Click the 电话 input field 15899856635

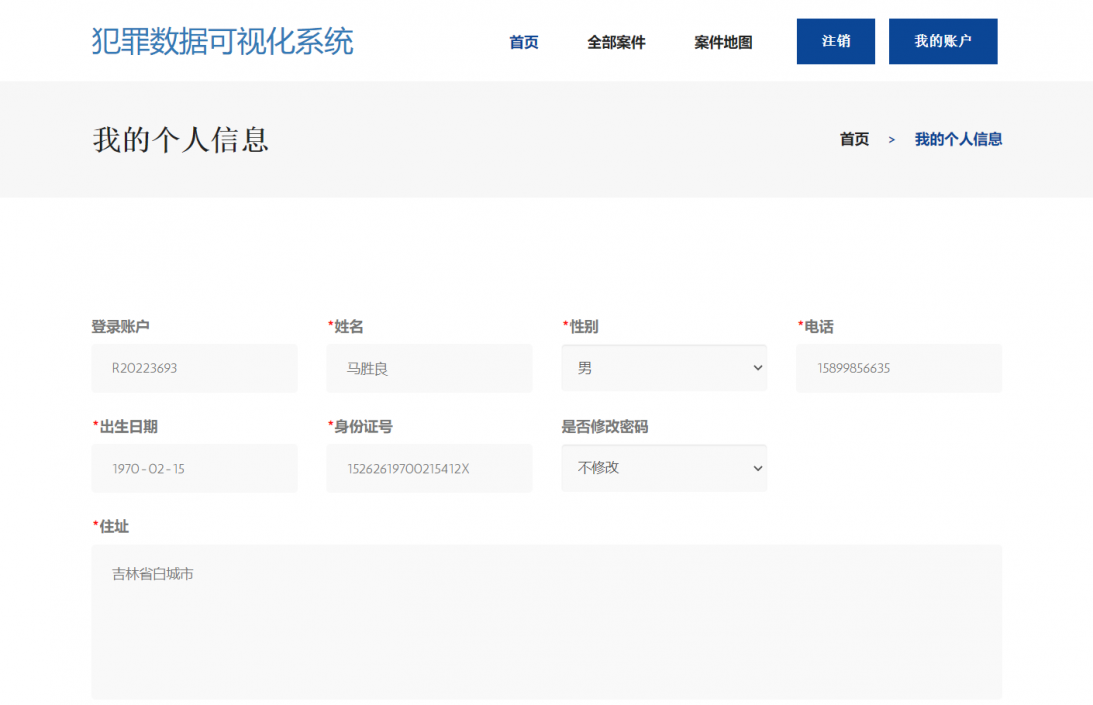[899, 368]
